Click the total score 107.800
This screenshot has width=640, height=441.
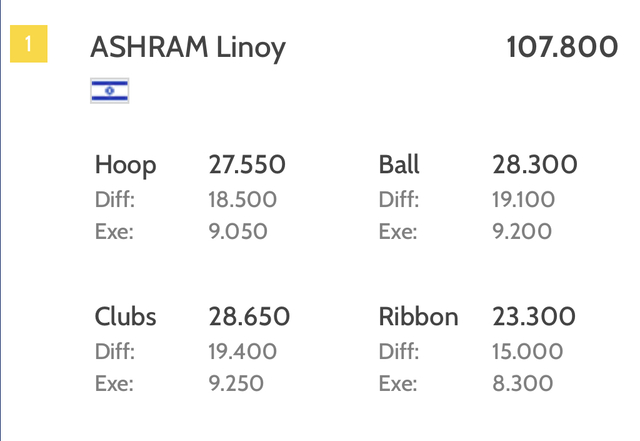tap(562, 47)
